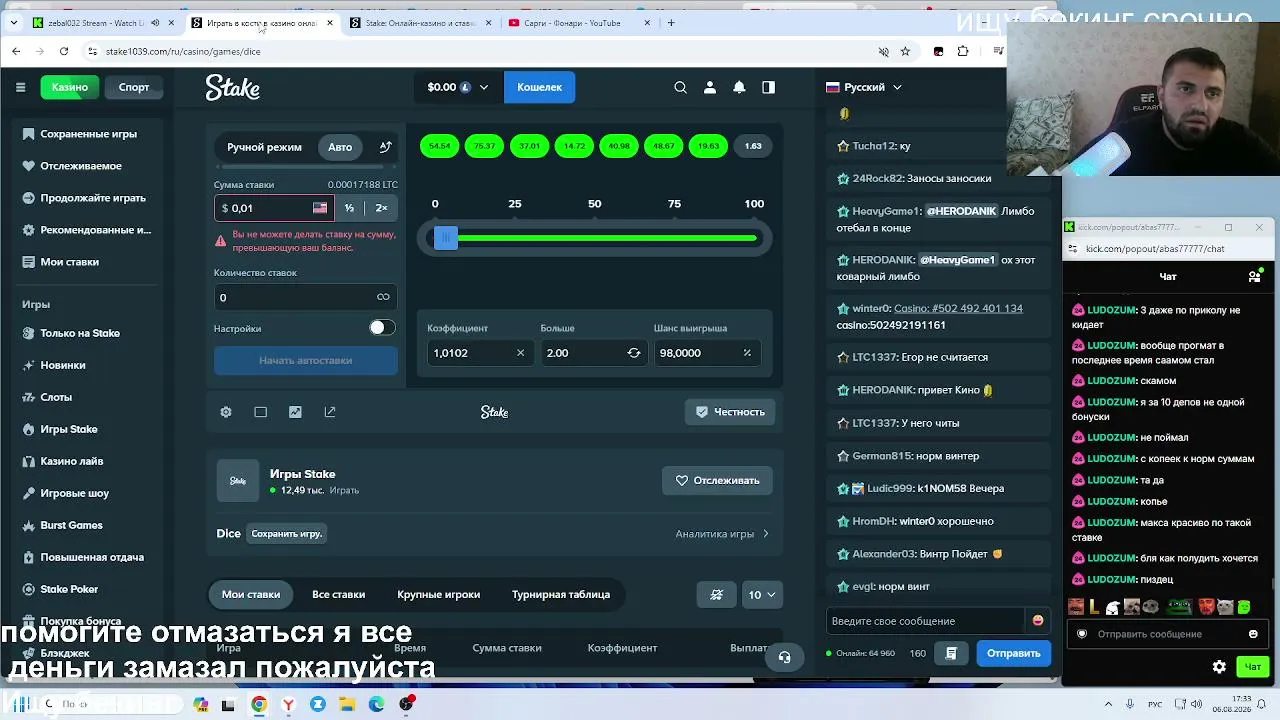Open the user profile icon

(710, 87)
